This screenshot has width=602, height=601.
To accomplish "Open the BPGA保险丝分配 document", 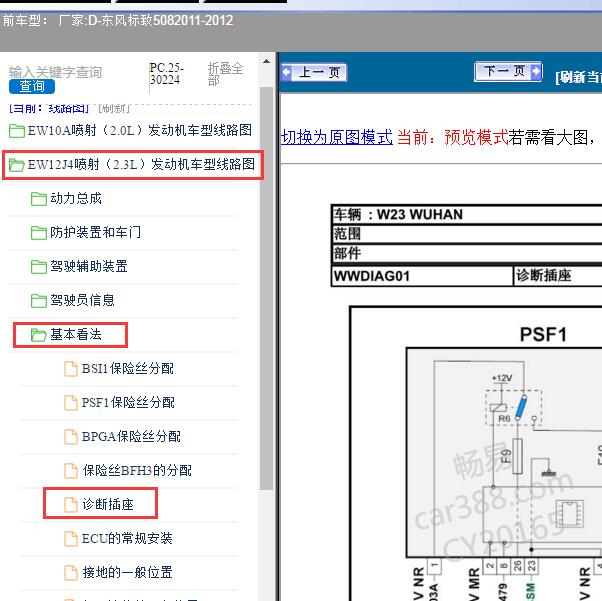I will (131, 436).
